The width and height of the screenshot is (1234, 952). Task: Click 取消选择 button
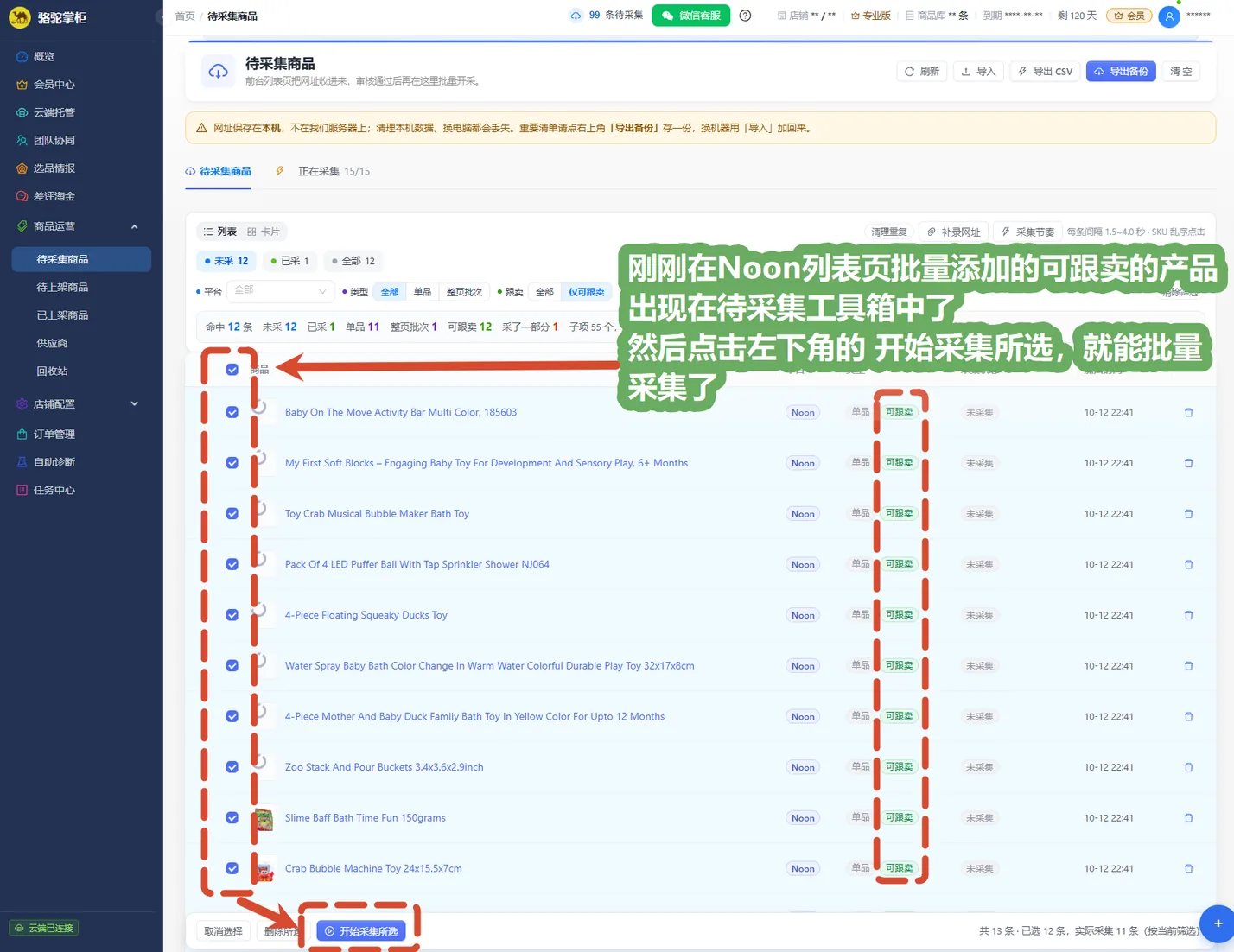pos(223,931)
